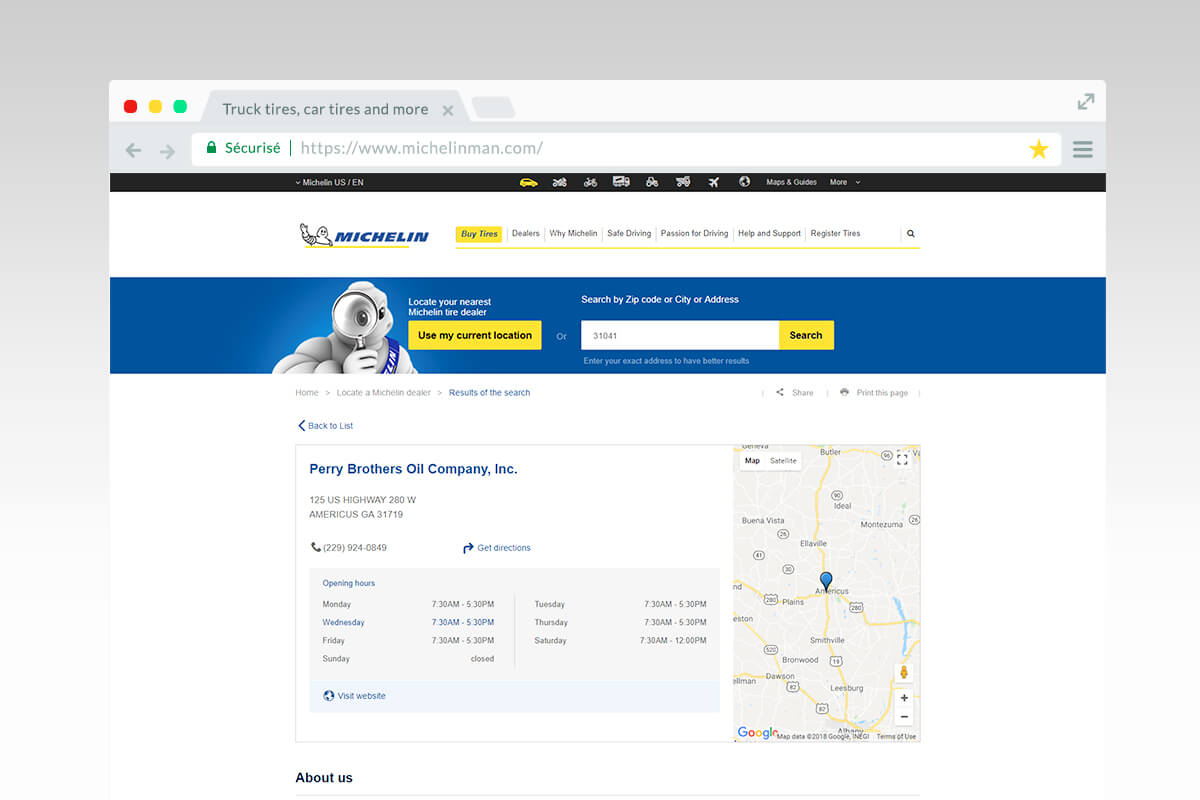Close the Truck tires browser tab
This screenshot has width=1200, height=800.
448,110
